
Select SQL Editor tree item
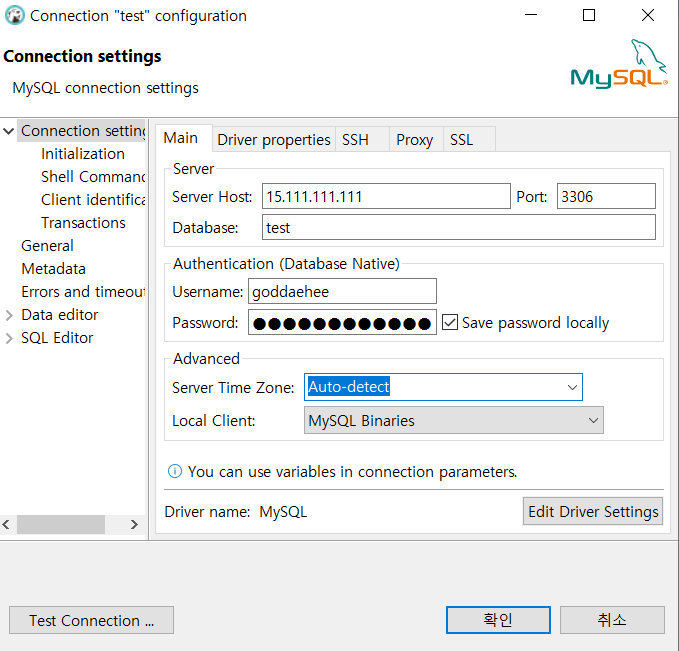[x=57, y=338]
